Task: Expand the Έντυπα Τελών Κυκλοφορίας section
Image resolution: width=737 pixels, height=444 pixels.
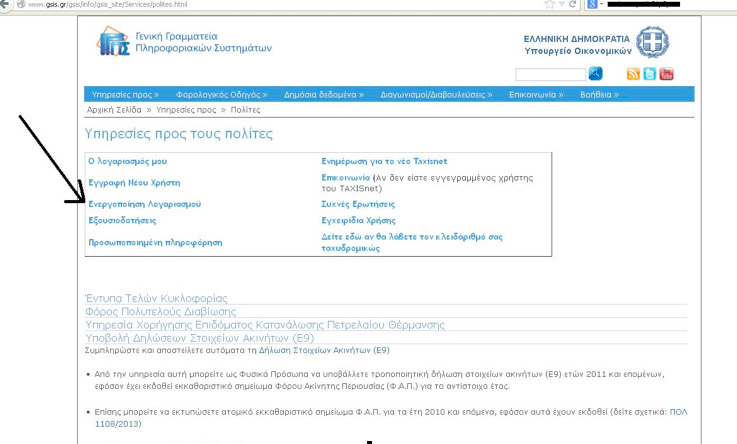Action: point(156,298)
